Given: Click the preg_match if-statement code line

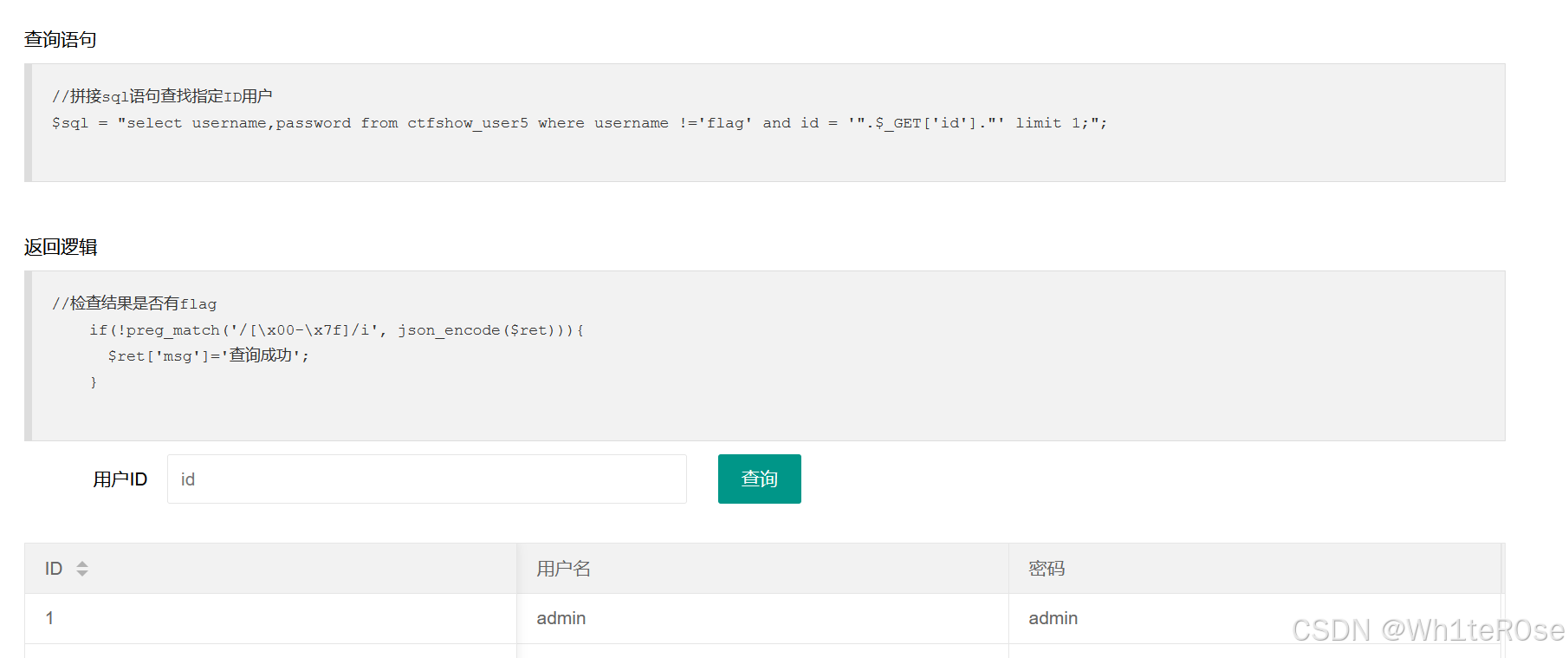Looking at the screenshot, I should pyautogui.click(x=337, y=330).
